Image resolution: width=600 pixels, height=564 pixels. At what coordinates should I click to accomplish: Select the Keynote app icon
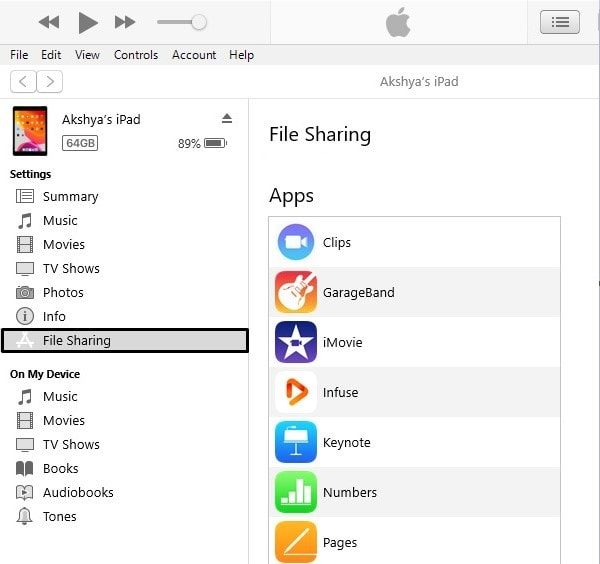click(x=296, y=442)
